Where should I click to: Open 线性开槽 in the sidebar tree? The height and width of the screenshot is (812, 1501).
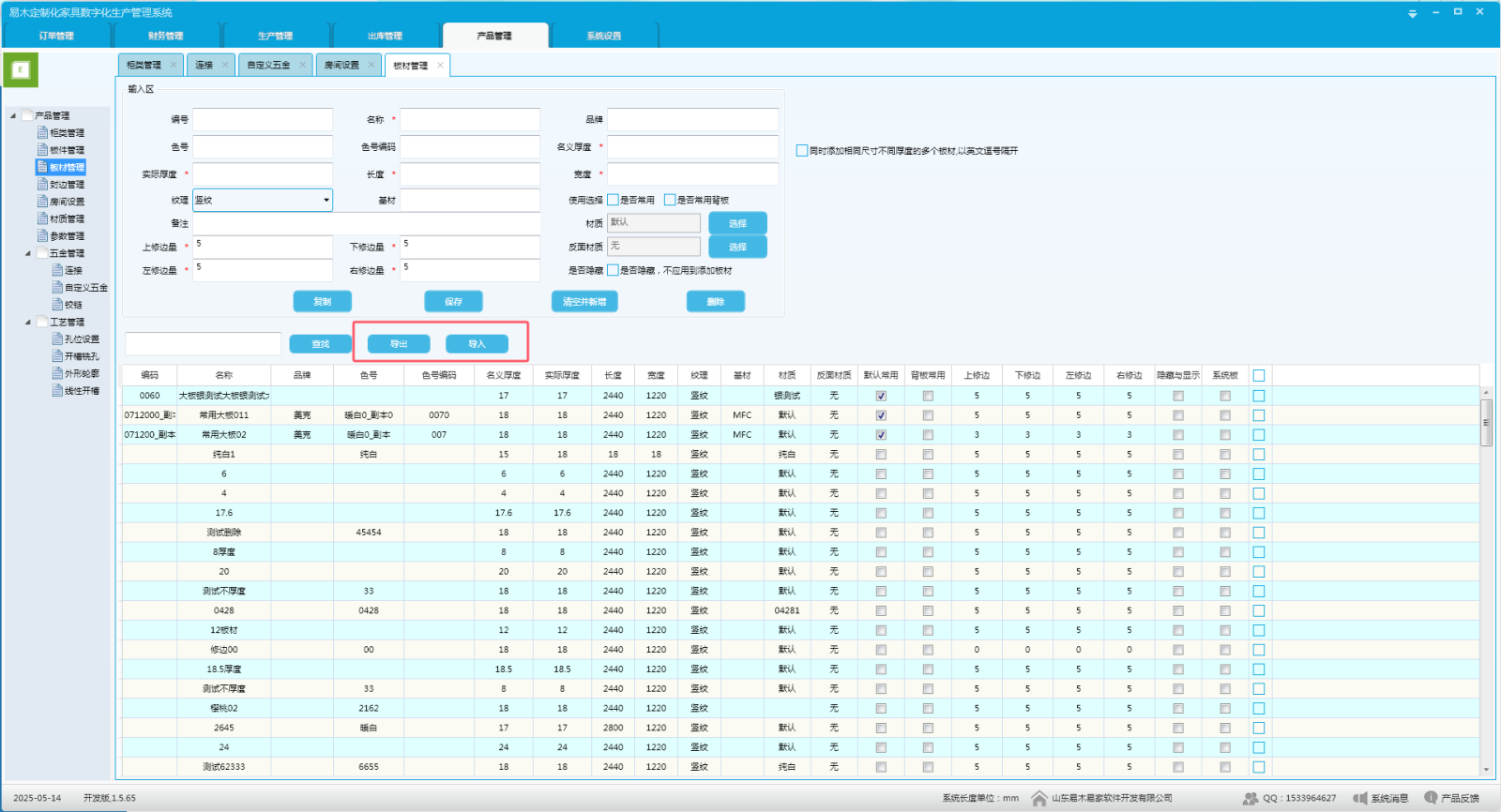point(82,390)
